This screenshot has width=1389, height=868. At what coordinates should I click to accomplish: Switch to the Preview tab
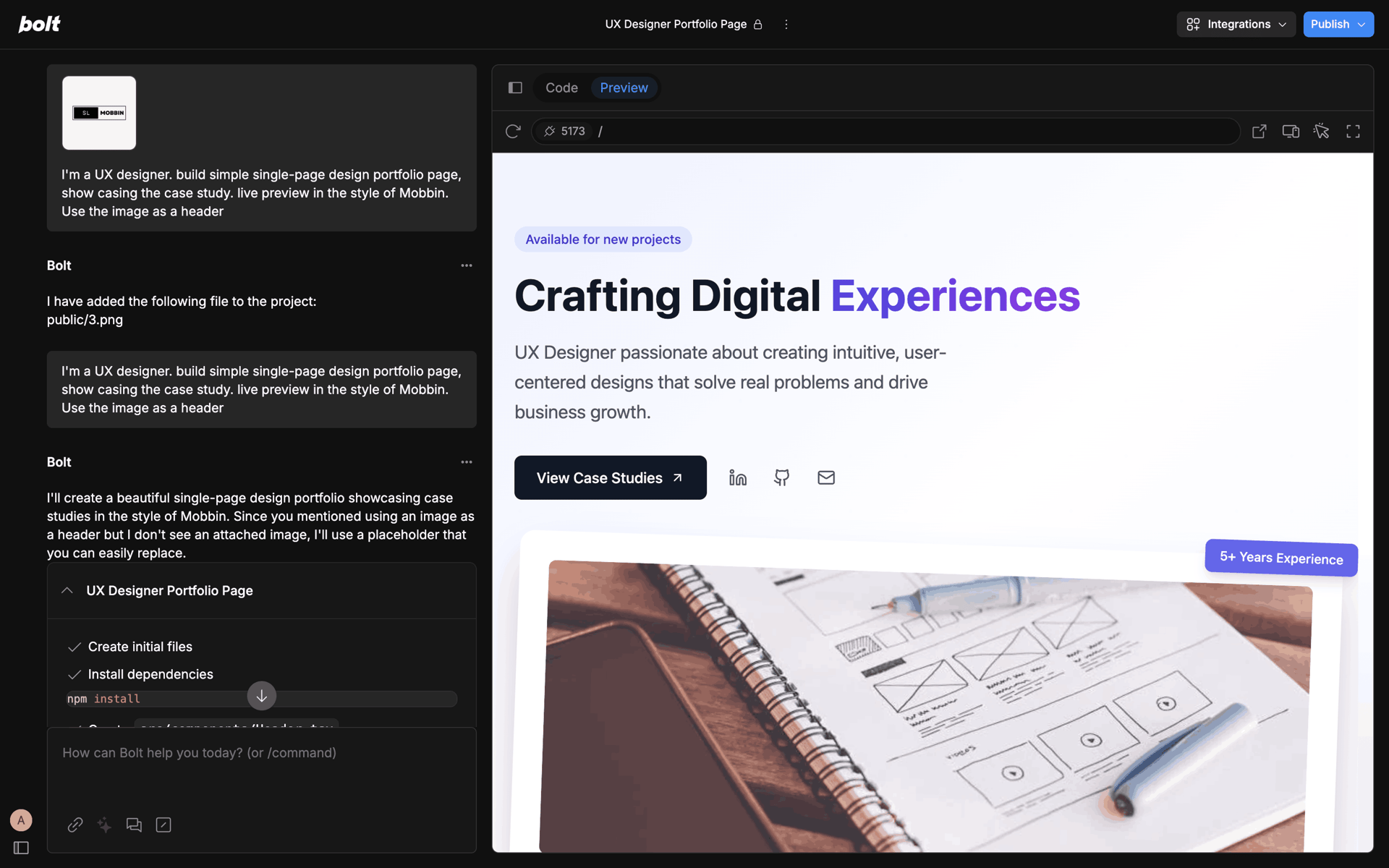(x=624, y=88)
